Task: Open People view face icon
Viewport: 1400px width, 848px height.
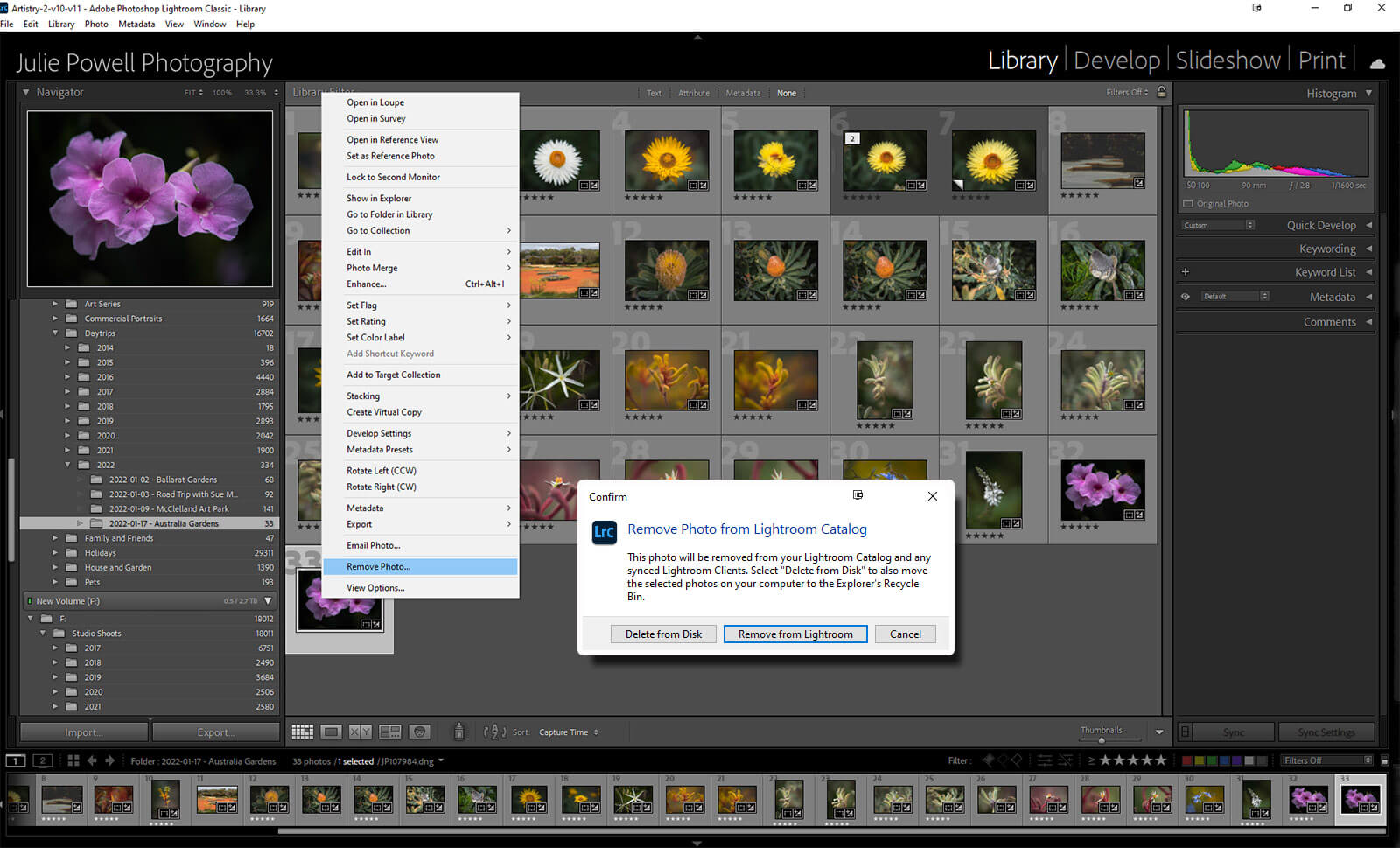Action: (420, 732)
